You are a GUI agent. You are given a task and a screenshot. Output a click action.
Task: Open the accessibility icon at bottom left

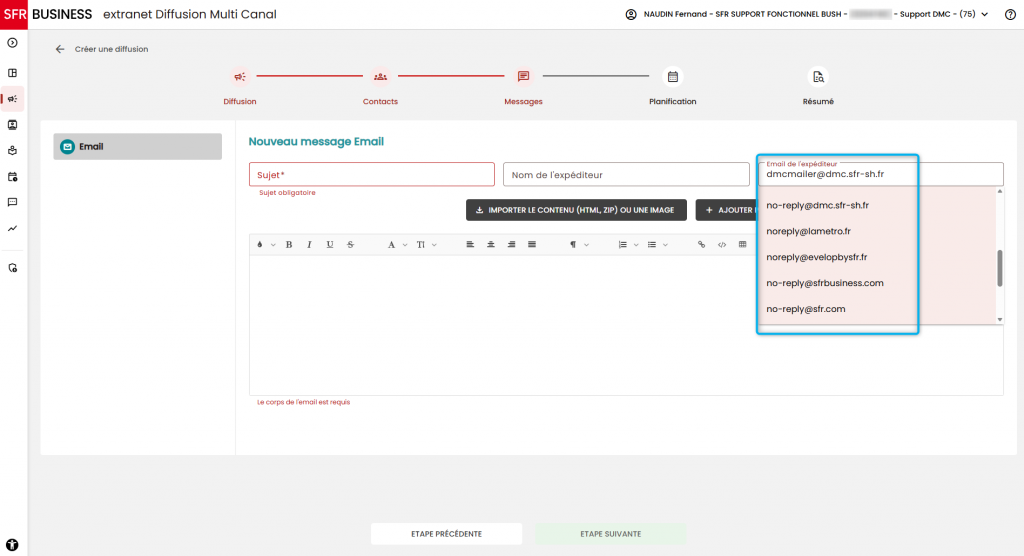tap(12, 545)
